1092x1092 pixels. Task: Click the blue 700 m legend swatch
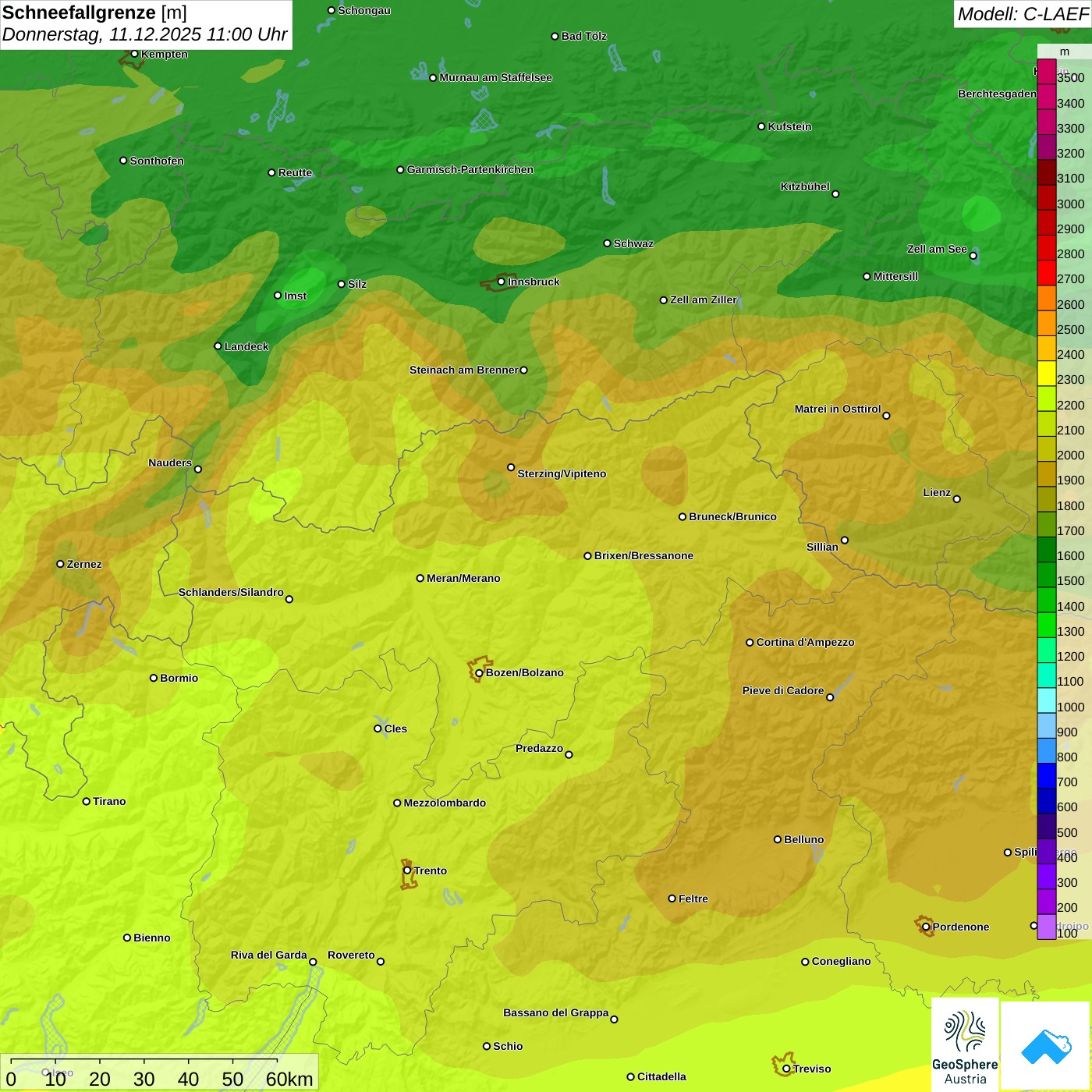coord(1047,776)
